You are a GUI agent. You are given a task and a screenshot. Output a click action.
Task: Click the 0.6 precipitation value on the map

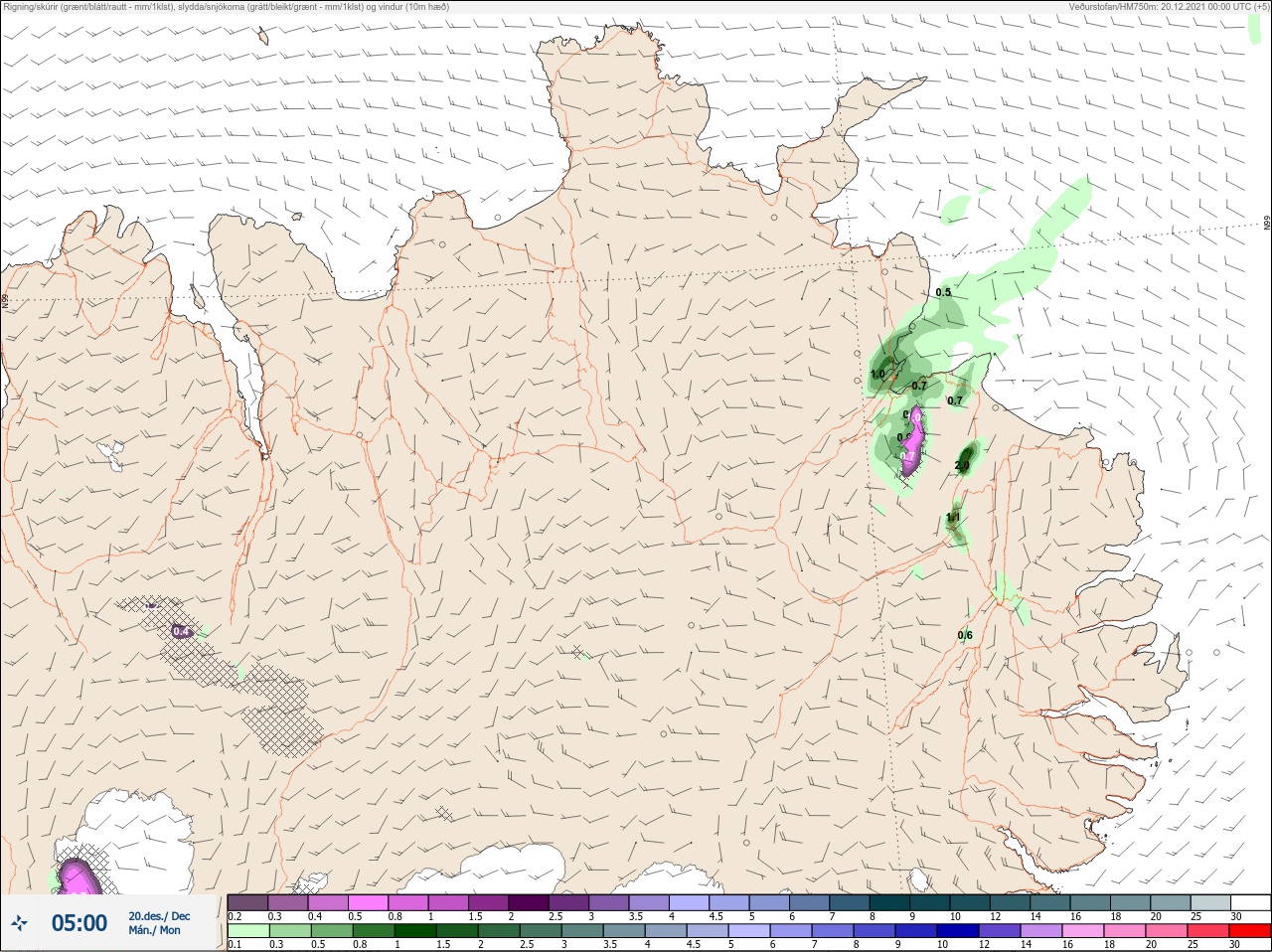965,635
